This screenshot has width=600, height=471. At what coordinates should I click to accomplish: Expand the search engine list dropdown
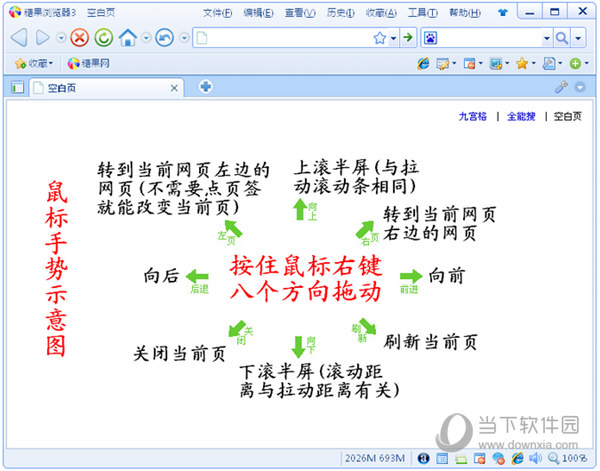point(547,38)
